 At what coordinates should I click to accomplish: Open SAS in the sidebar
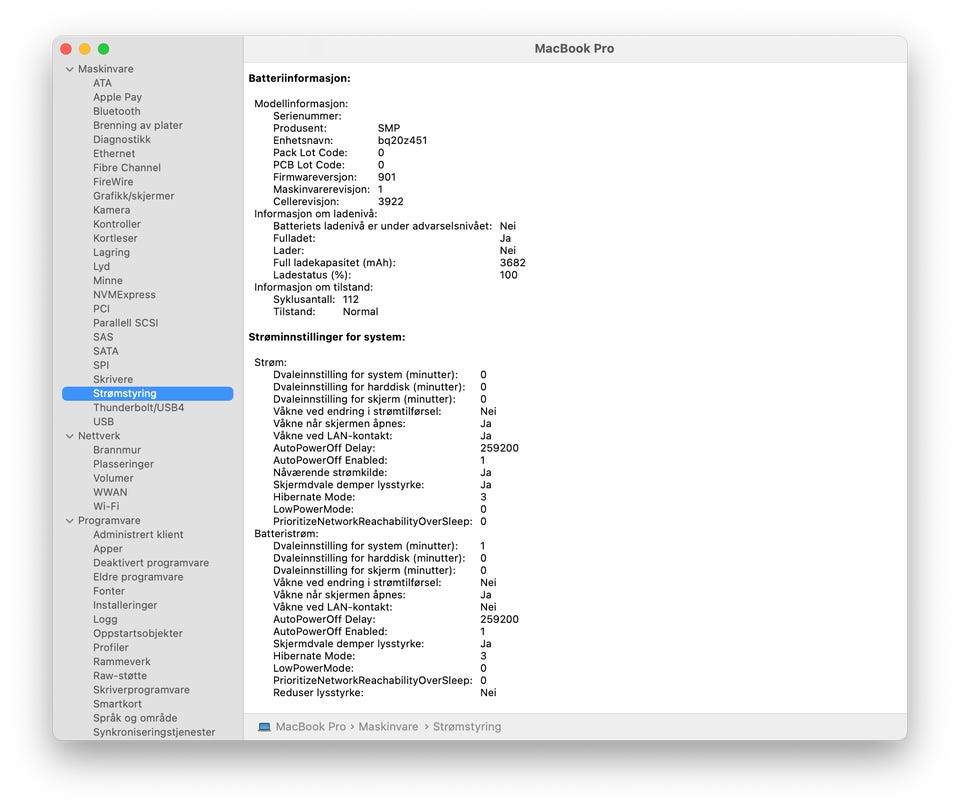click(103, 336)
